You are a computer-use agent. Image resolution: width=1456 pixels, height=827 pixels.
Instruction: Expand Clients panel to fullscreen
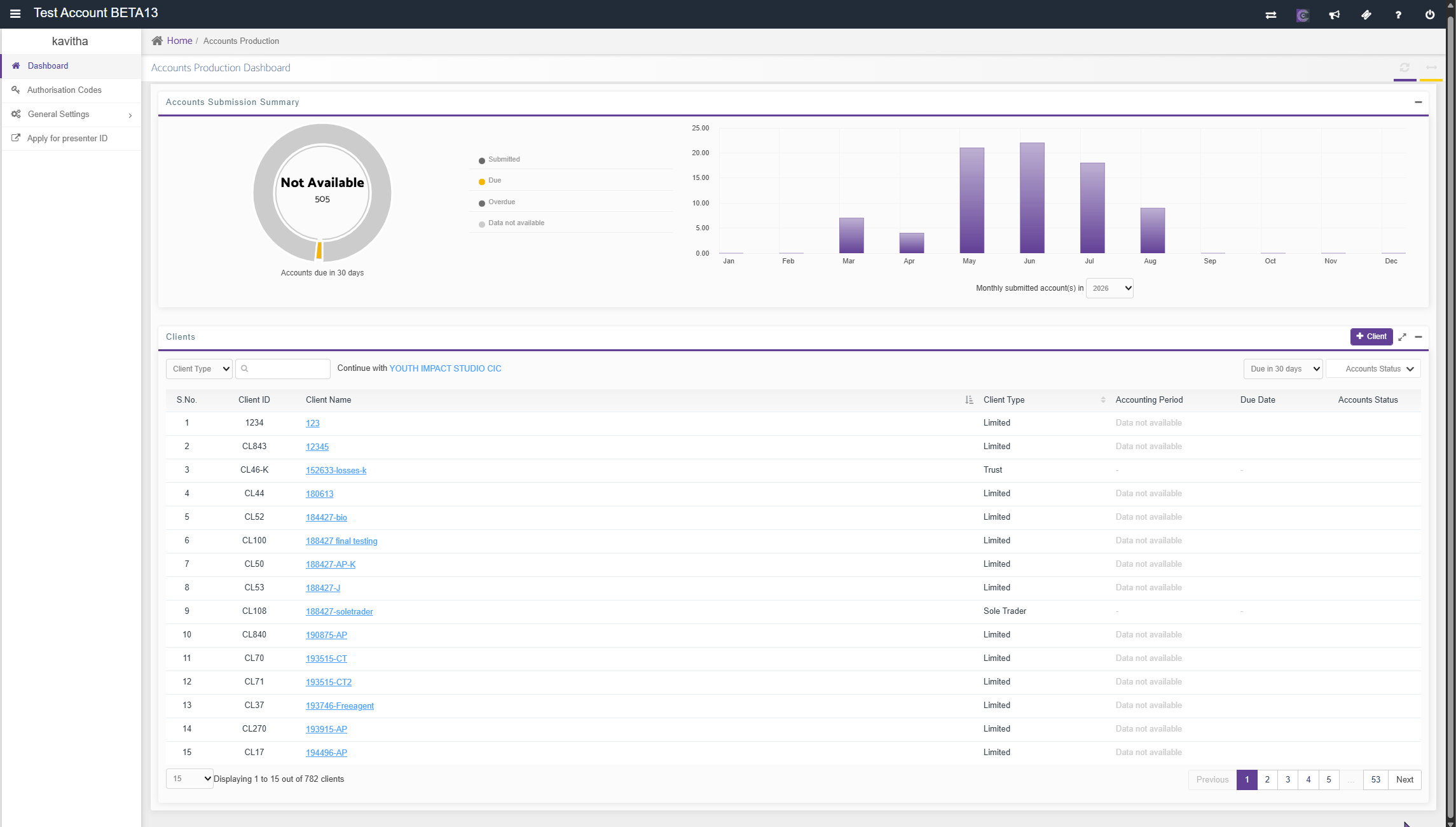coord(1402,337)
